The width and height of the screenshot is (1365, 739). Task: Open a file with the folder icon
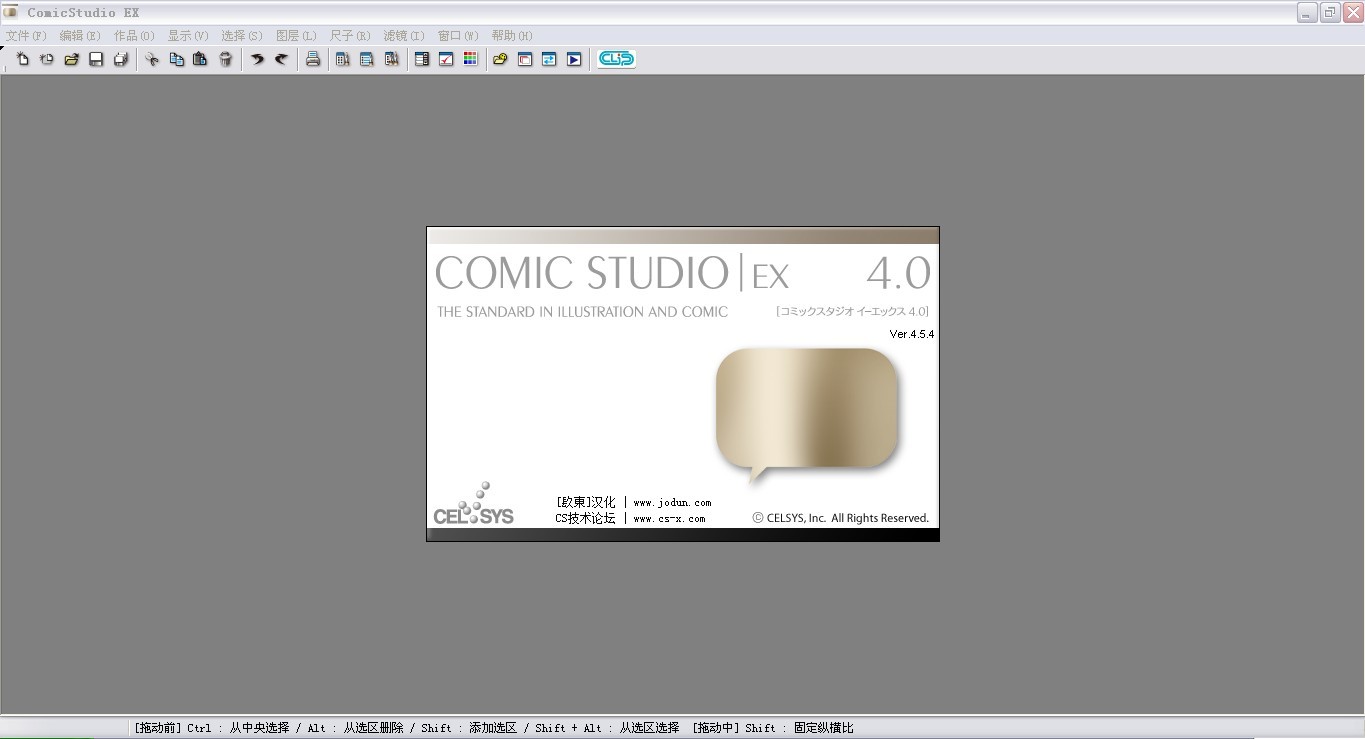72,59
